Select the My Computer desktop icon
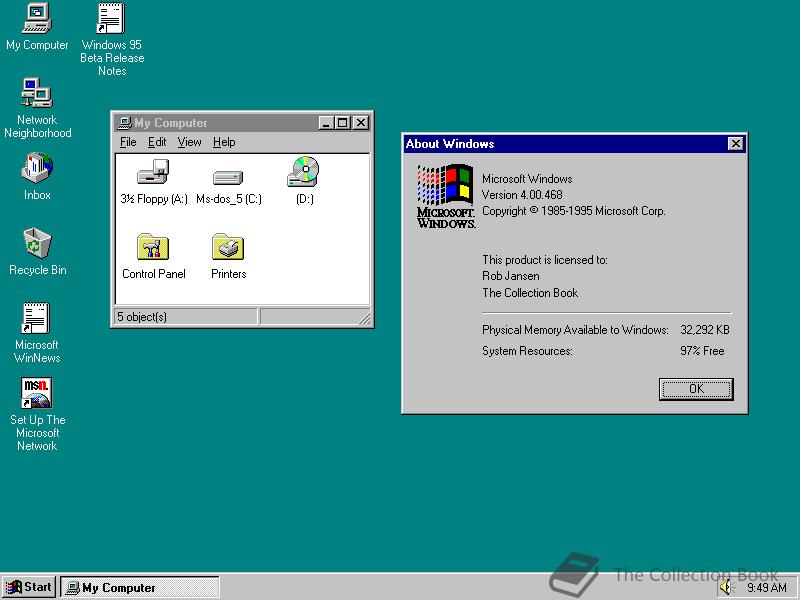Viewport: 800px width, 600px height. tap(36, 18)
